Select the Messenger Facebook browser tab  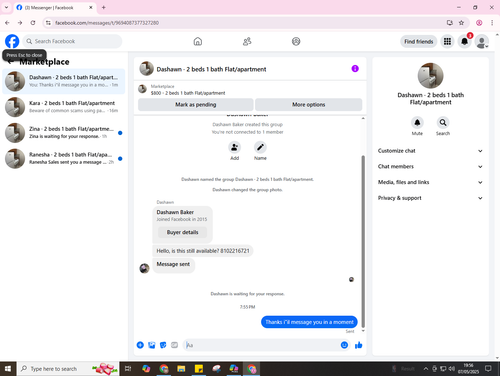point(55,7)
